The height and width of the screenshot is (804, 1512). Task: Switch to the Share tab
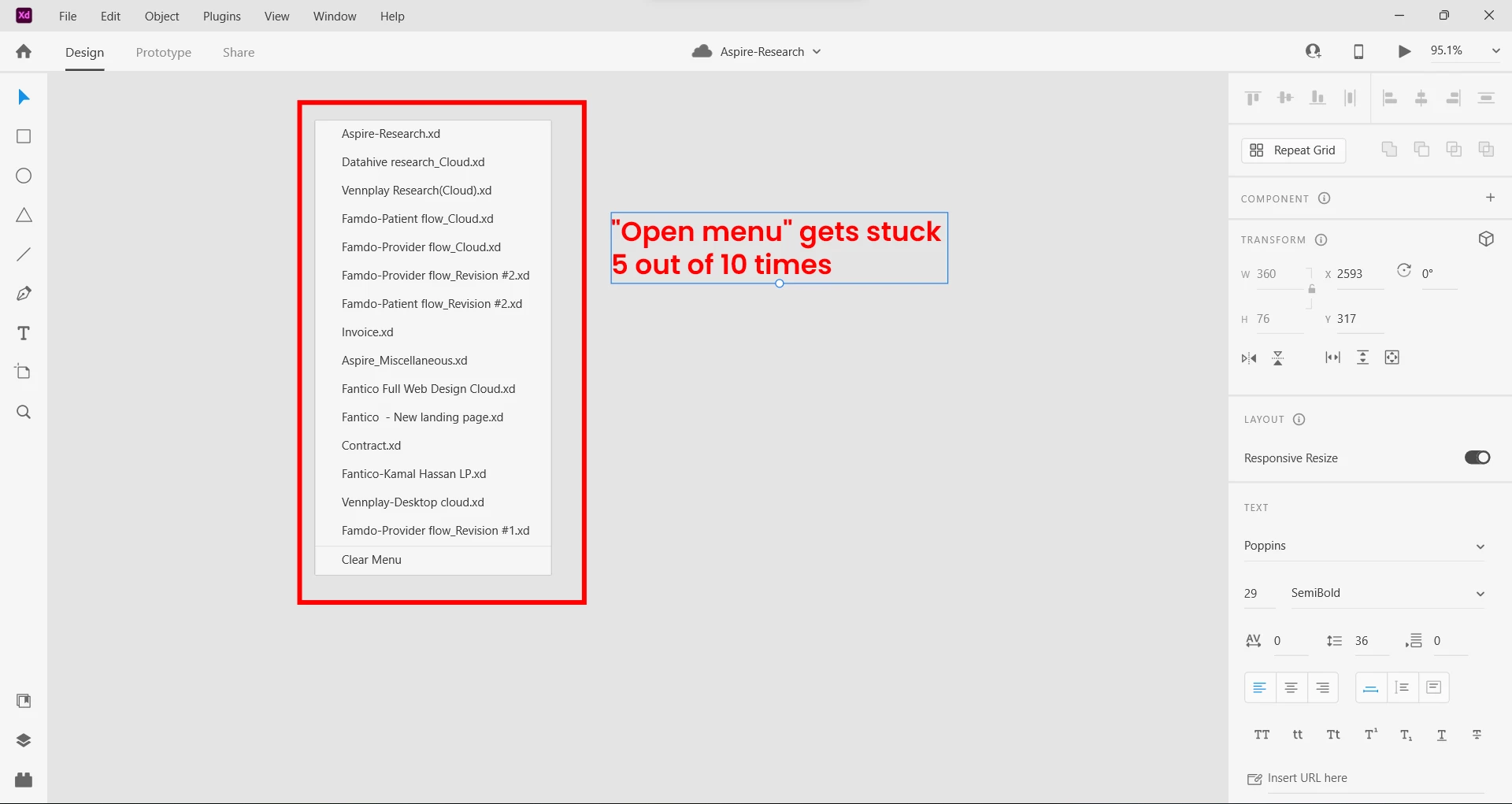pos(239,52)
